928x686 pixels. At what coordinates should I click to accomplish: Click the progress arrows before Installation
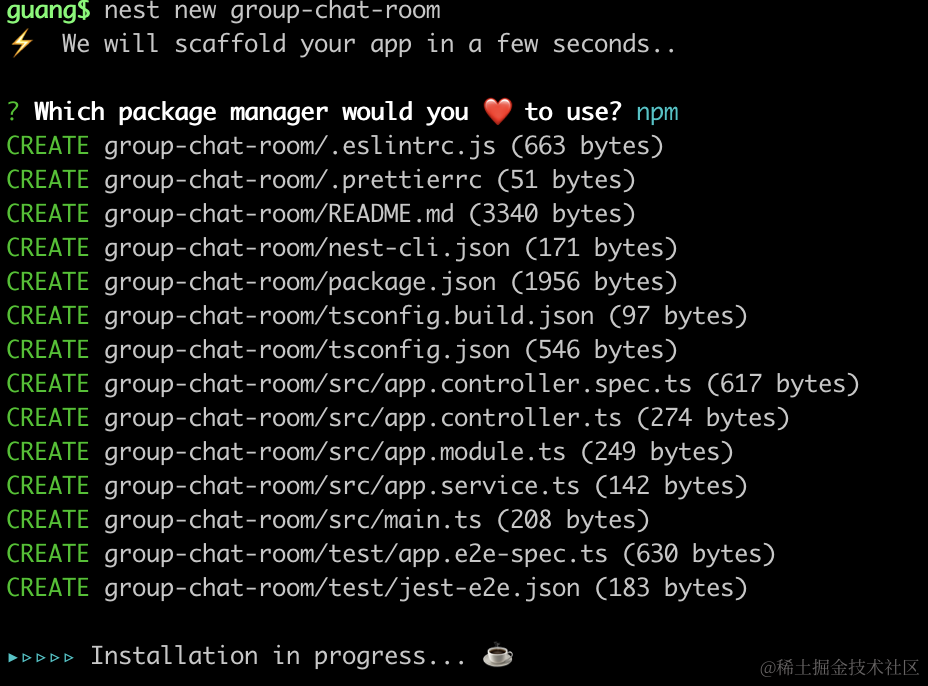pos(41,657)
